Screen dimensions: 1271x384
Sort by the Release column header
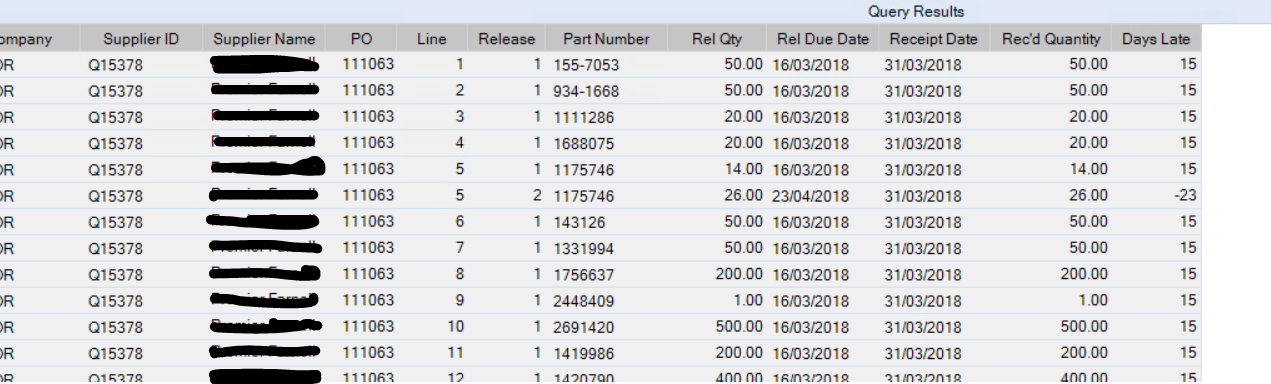[507, 39]
